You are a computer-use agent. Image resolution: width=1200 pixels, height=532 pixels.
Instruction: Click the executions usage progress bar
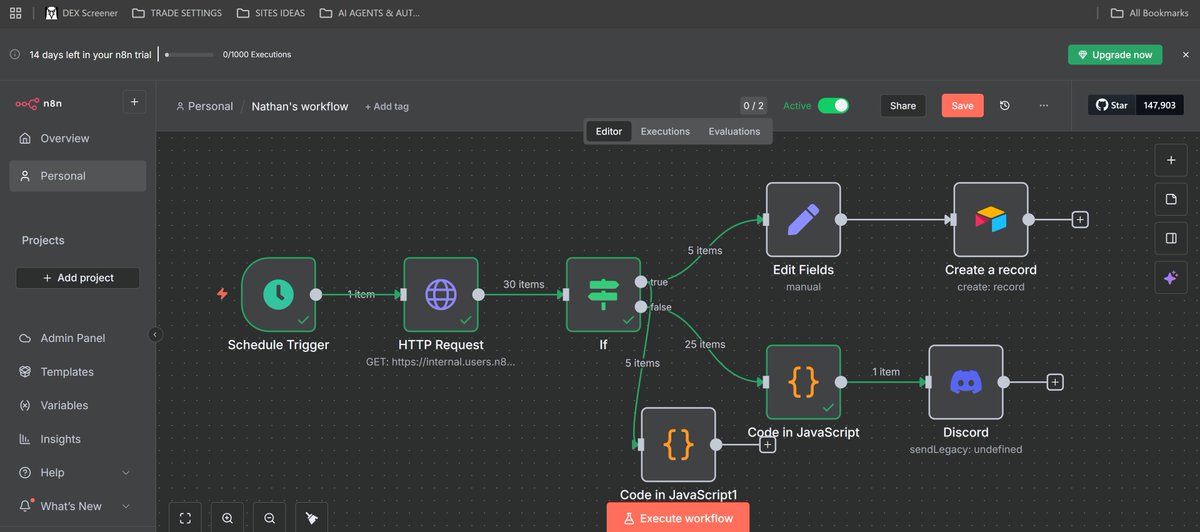pos(189,55)
